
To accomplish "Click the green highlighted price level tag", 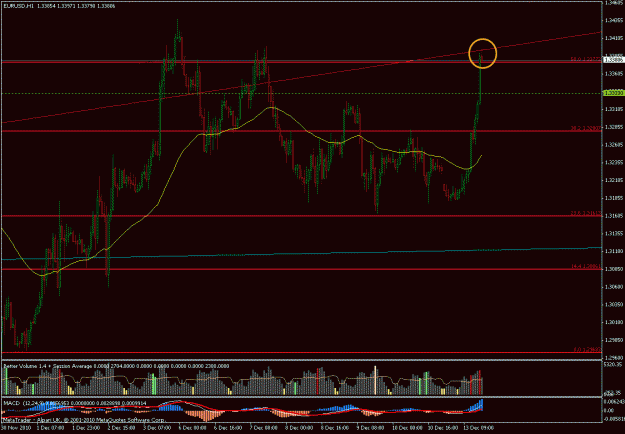I will tap(613, 93).
